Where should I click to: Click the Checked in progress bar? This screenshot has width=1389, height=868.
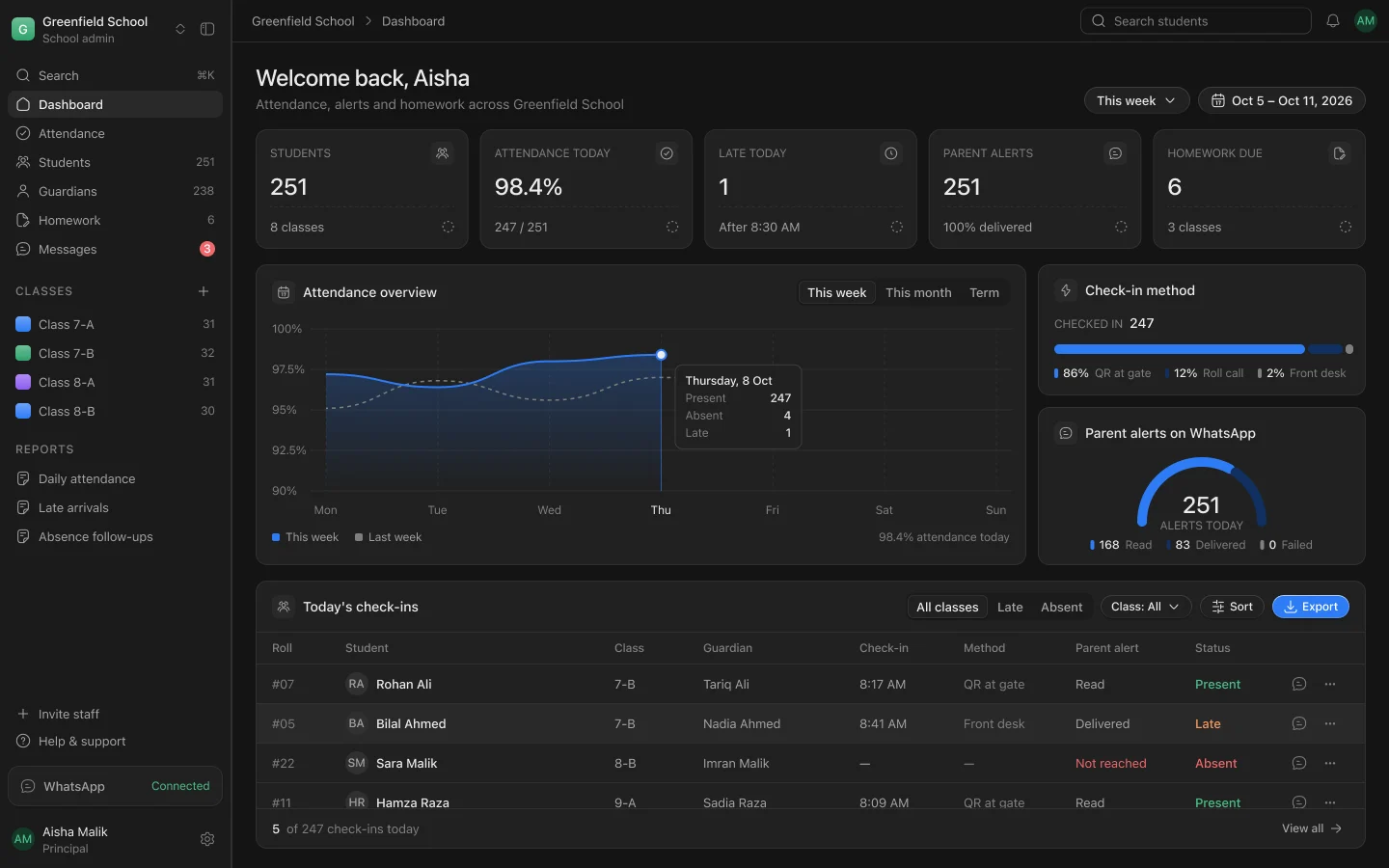tap(1203, 349)
